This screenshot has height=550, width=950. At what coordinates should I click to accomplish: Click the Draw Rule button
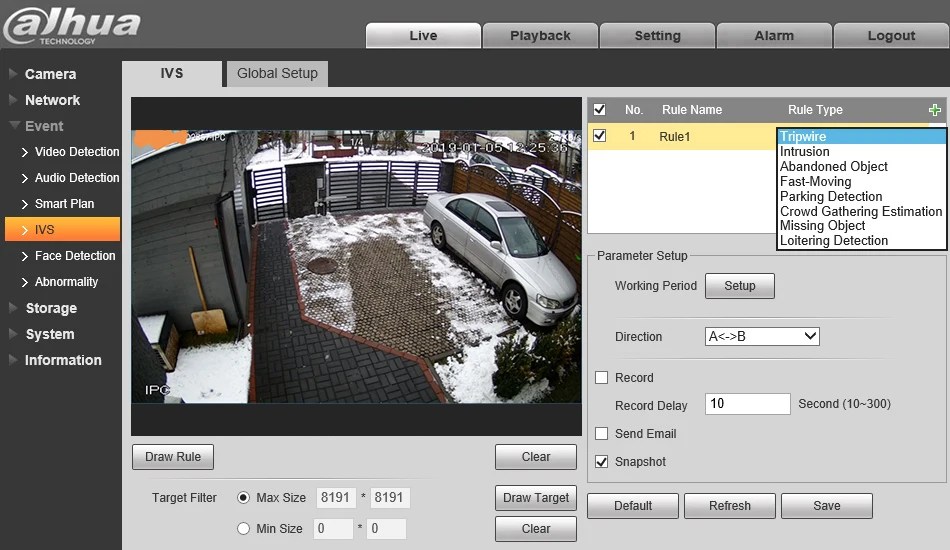173,457
